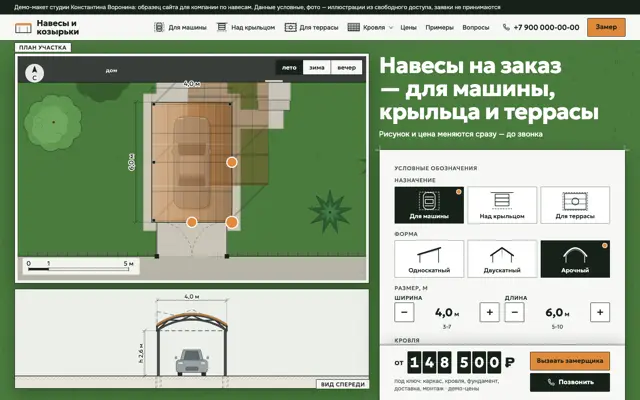This screenshot has height=400, width=640.
Task: Click the 'КРОВЛЯ' section heading in the configurator
Action: click(407, 340)
